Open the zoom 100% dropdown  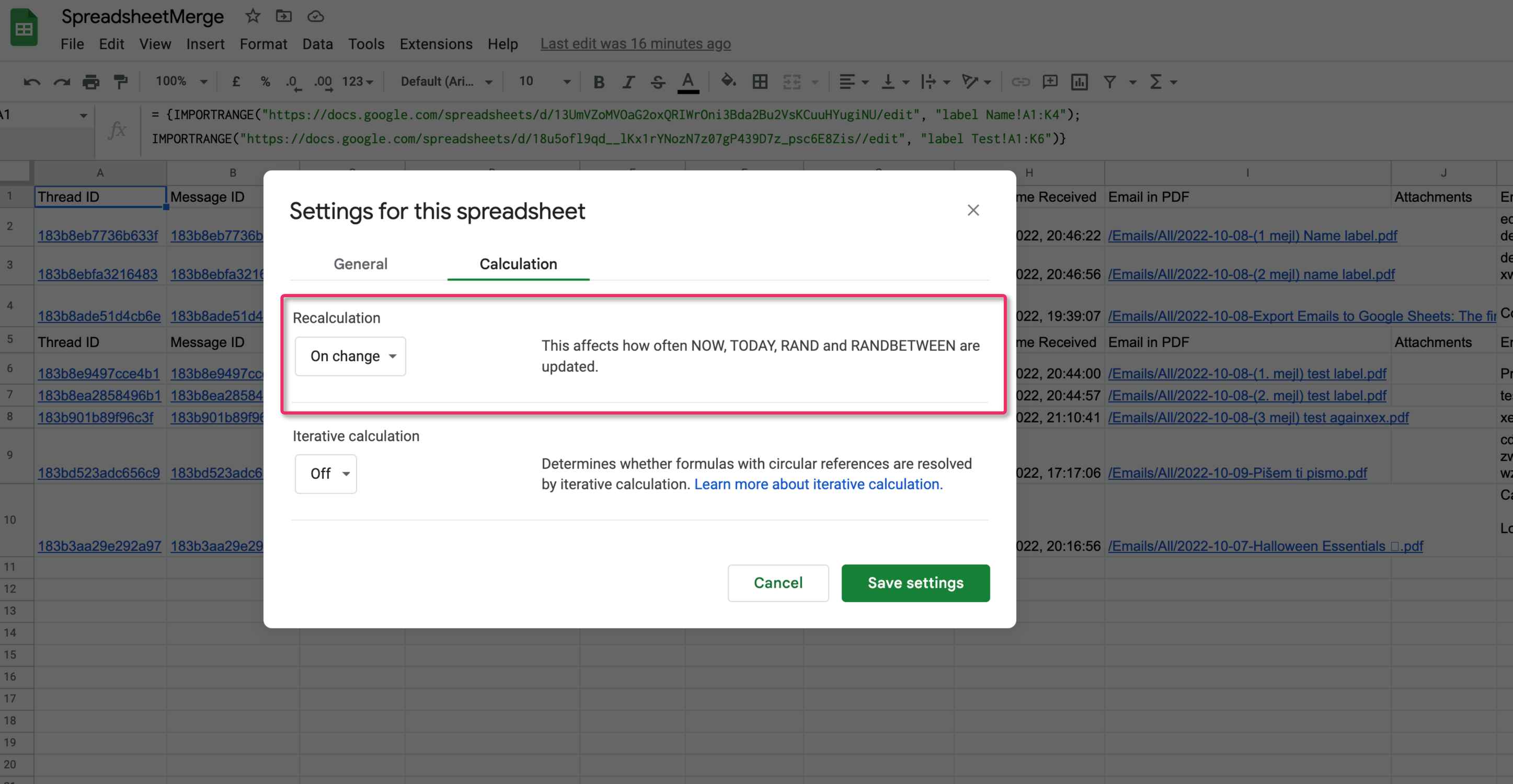pyautogui.click(x=181, y=81)
